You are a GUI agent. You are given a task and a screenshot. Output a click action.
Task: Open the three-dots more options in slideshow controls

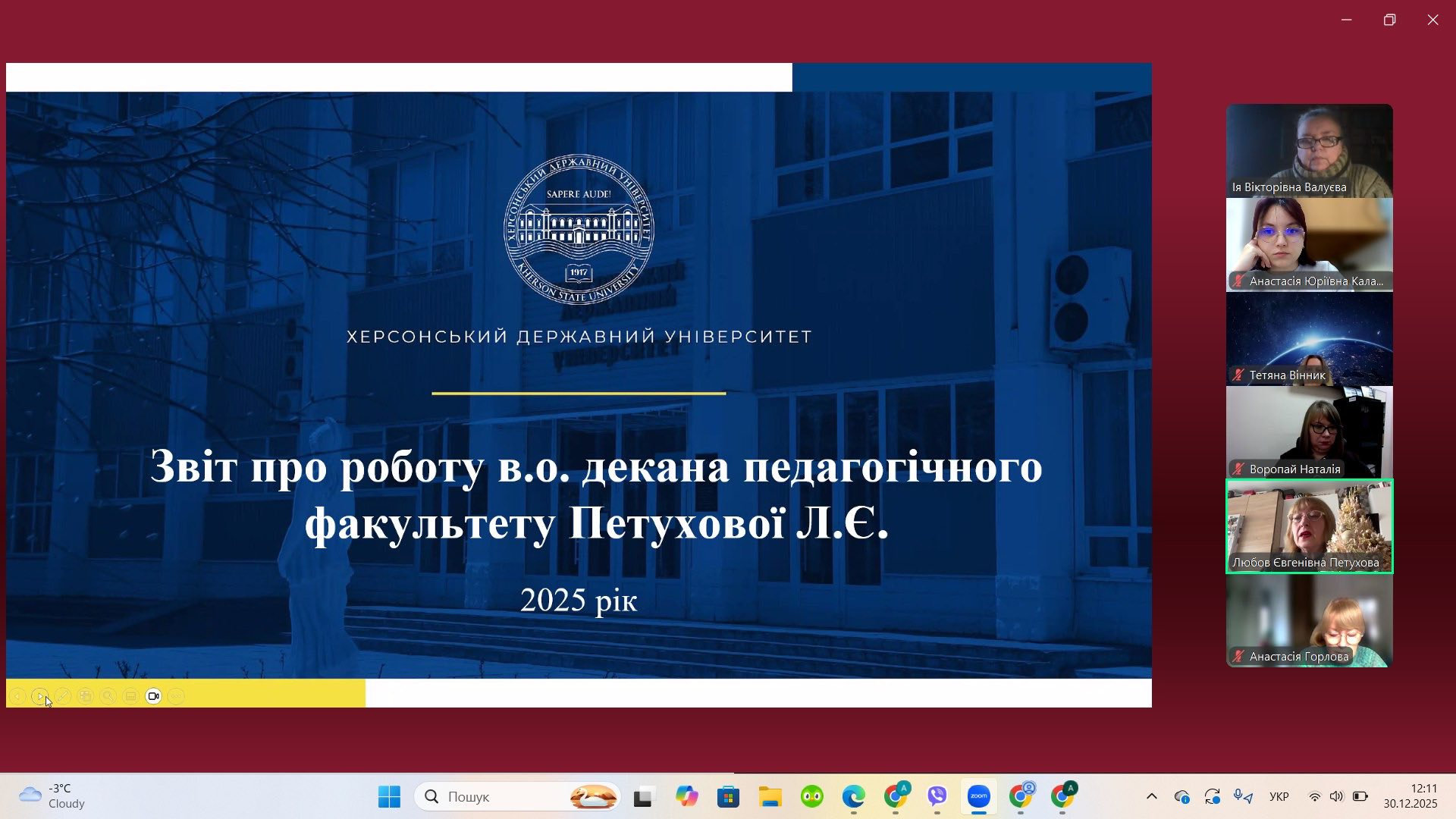click(176, 696)
